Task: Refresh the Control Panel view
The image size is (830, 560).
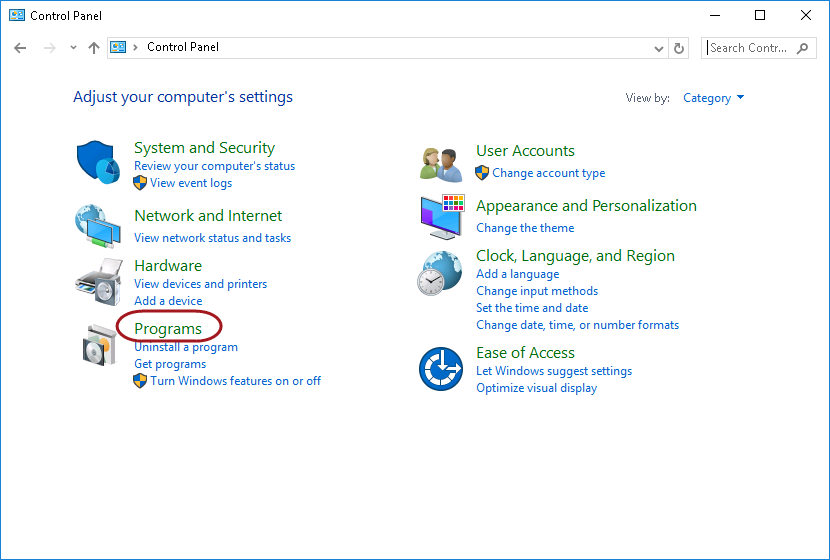Action: pyautogui.click(x=680, y=47)
